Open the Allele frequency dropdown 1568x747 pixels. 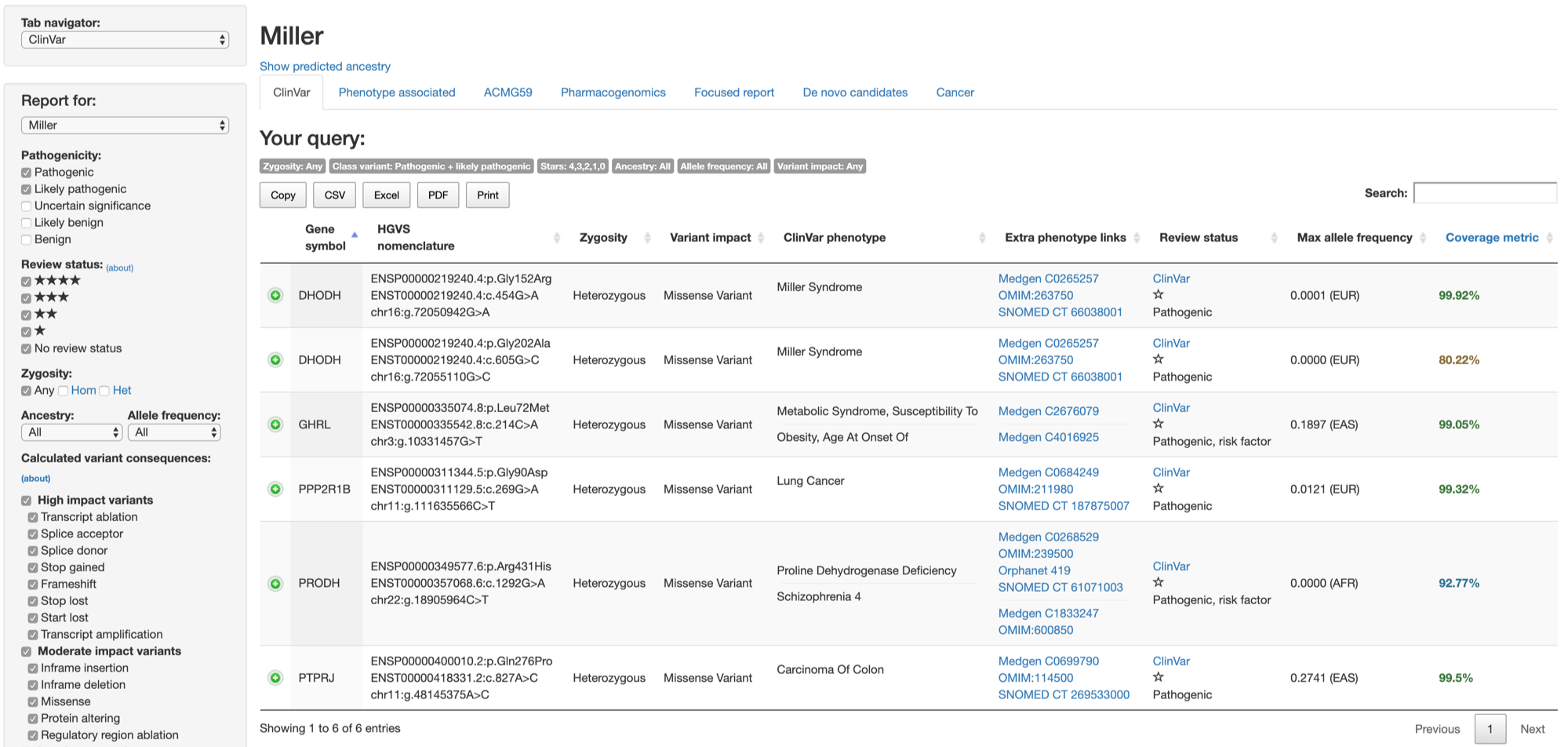[x=174, y=432]
